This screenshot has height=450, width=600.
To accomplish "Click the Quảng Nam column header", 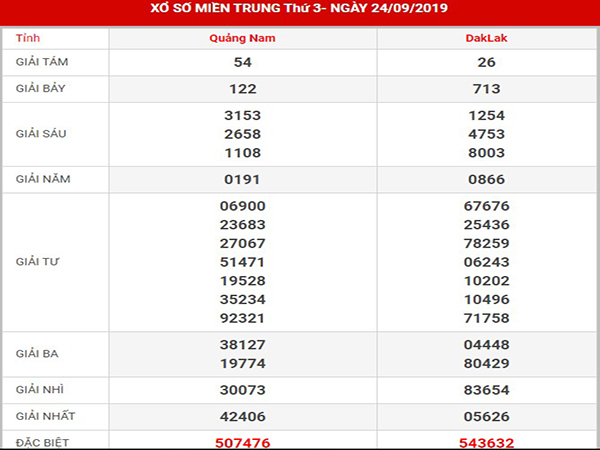I will point(243,38).
